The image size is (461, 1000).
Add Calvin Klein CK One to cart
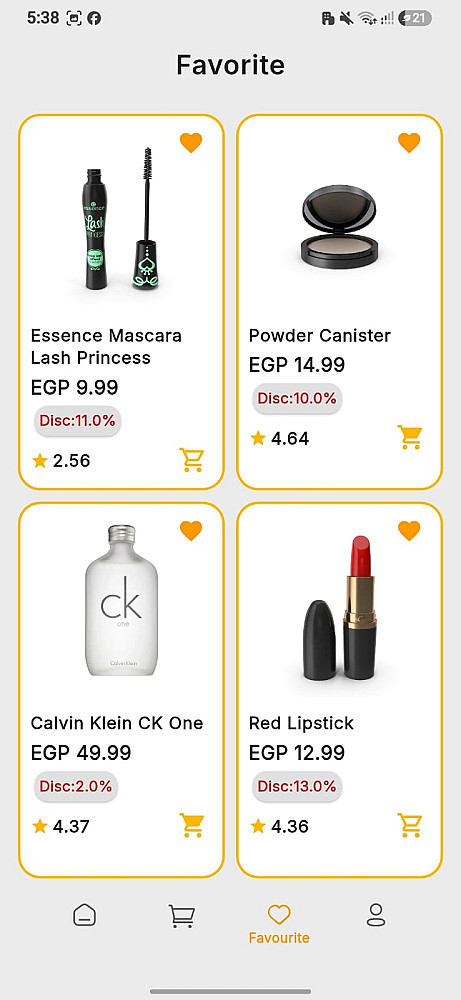pyautogui.click(x=191, y=825)
